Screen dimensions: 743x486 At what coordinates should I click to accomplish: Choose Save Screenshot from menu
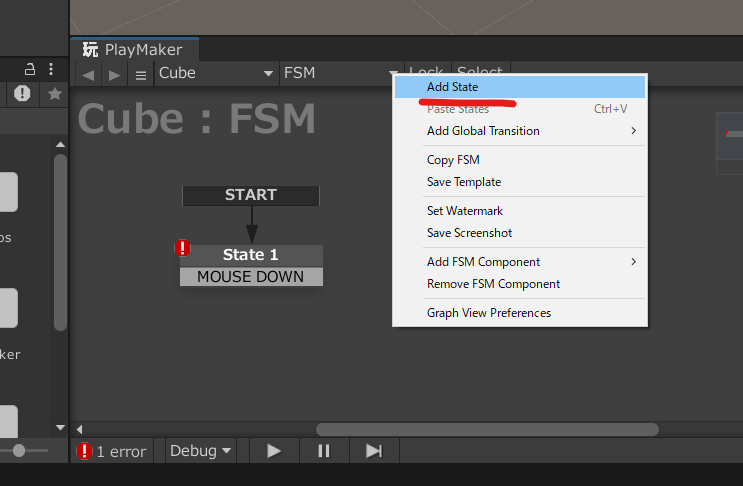tap(520, 233)
